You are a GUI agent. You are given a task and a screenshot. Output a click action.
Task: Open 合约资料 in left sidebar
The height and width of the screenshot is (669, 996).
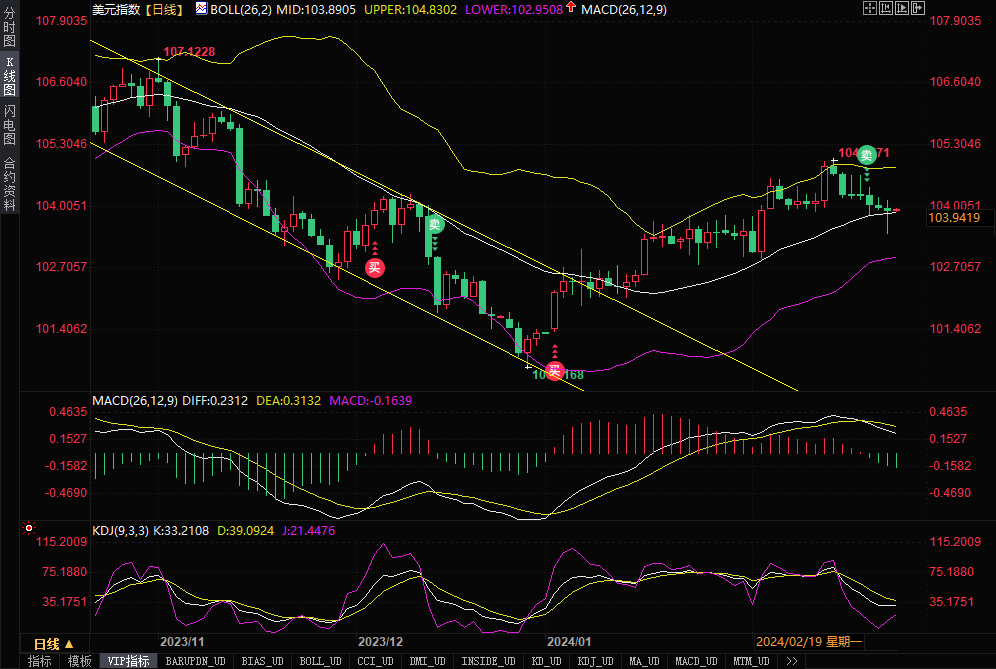coord(9,183)
